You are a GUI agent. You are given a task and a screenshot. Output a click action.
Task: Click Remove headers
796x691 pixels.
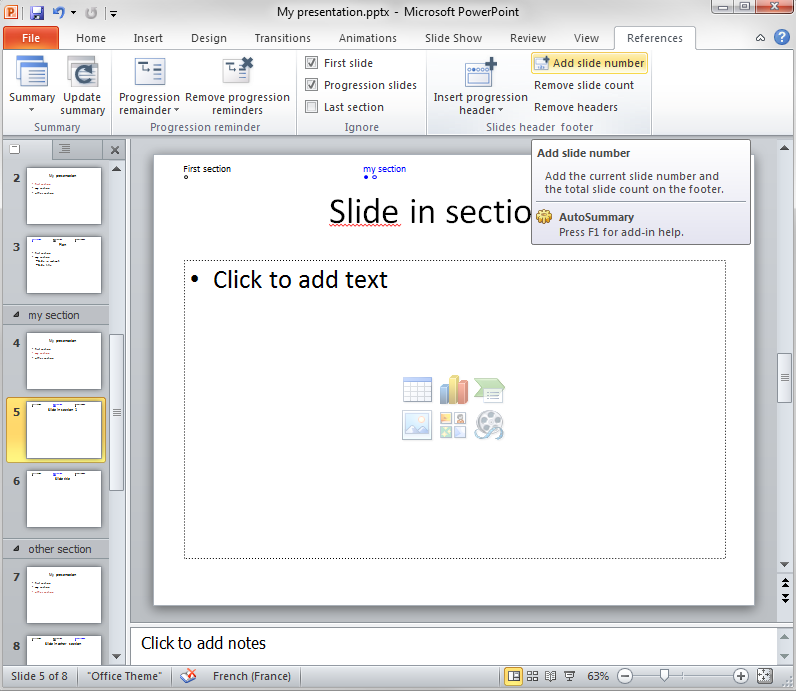(x=576, y=107)
